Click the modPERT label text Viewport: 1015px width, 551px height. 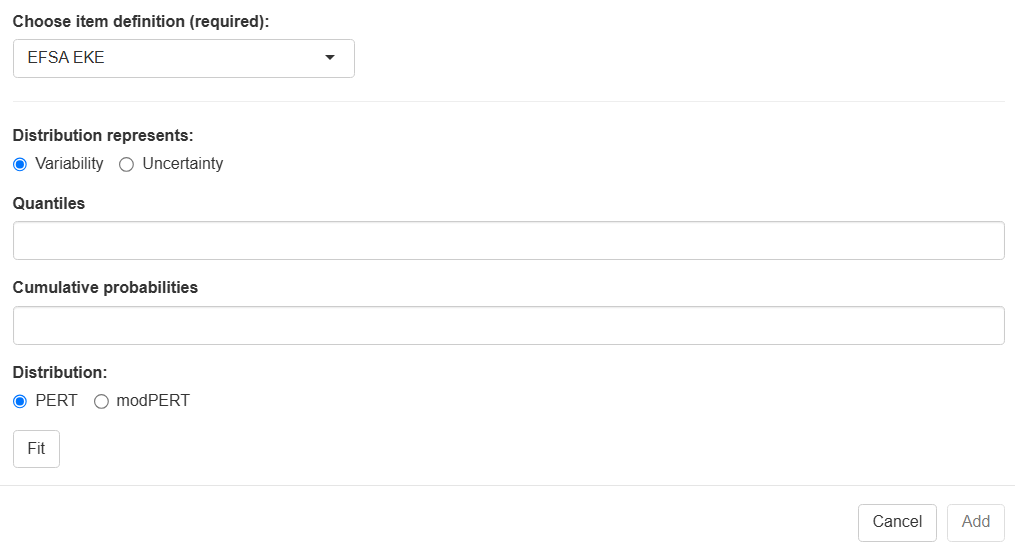153,401
